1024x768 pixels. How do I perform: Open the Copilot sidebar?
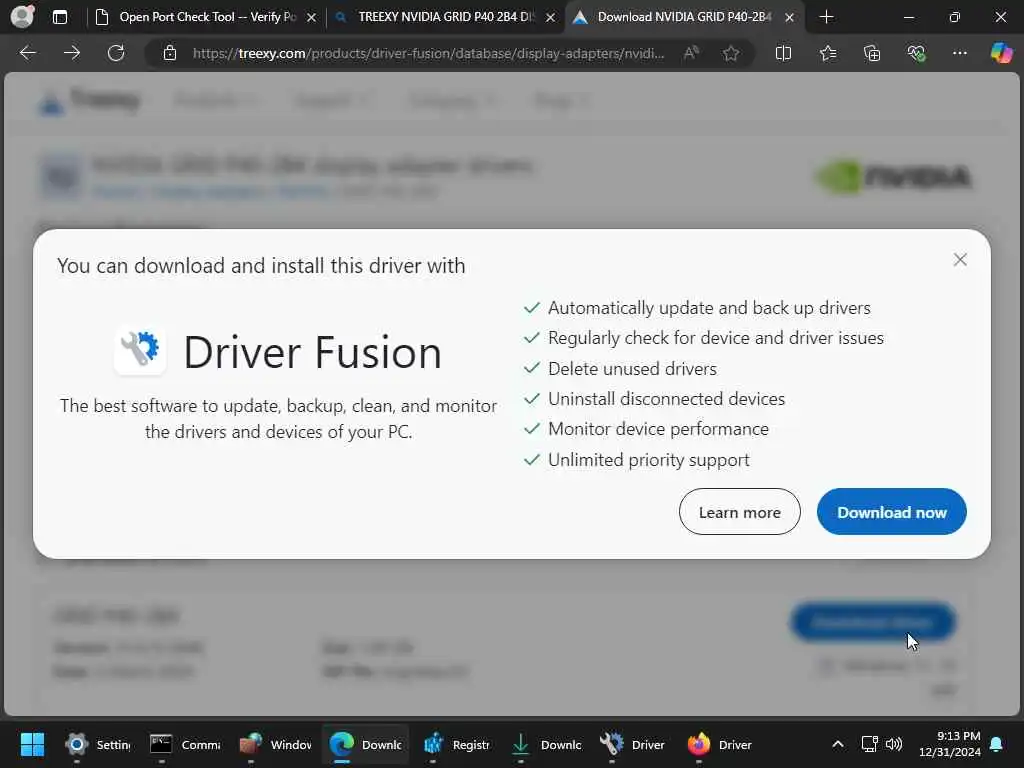click(1001, 53)
